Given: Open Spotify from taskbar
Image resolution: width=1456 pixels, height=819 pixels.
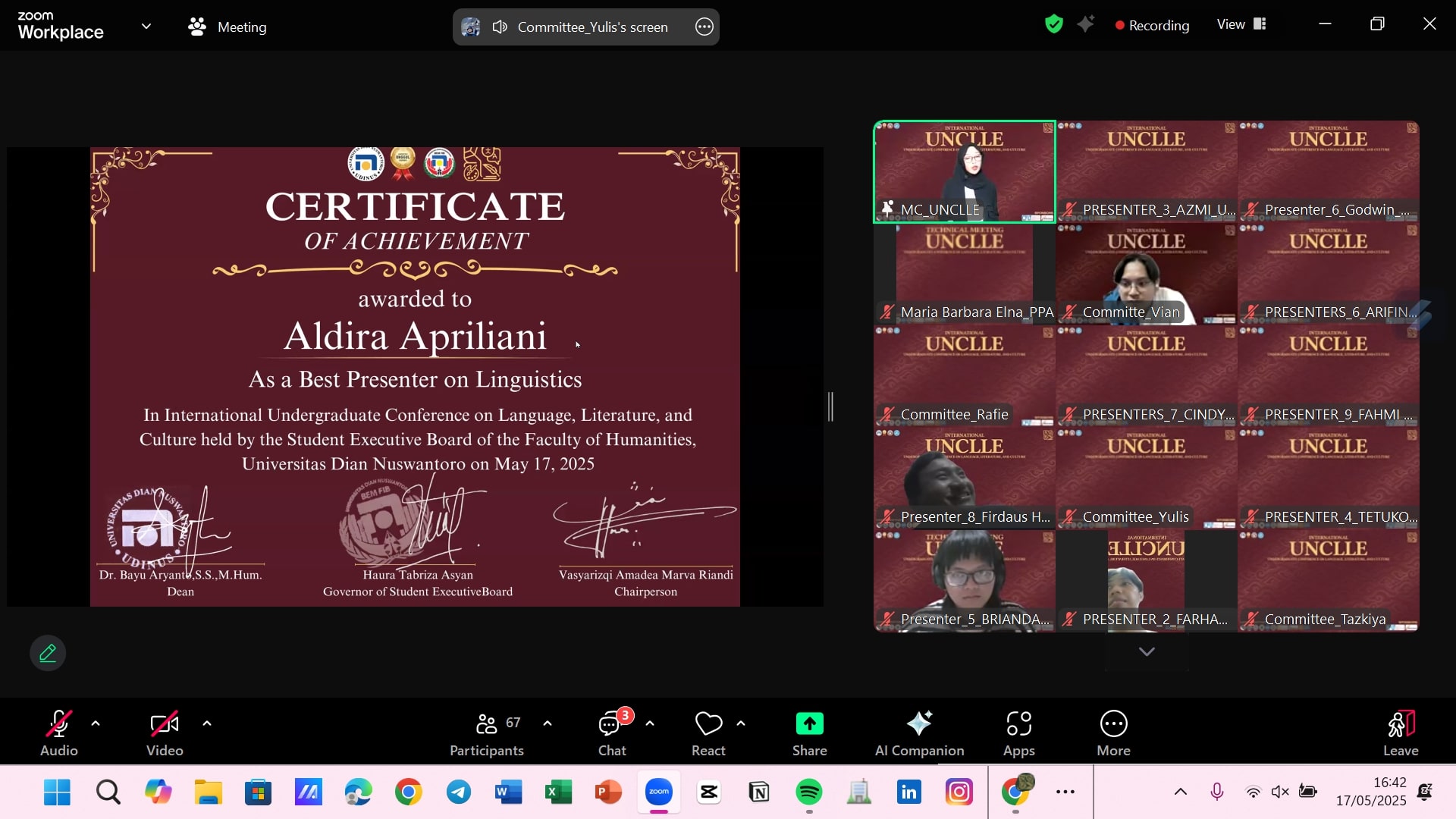Looking at the screenshot, I should point(809,792).
